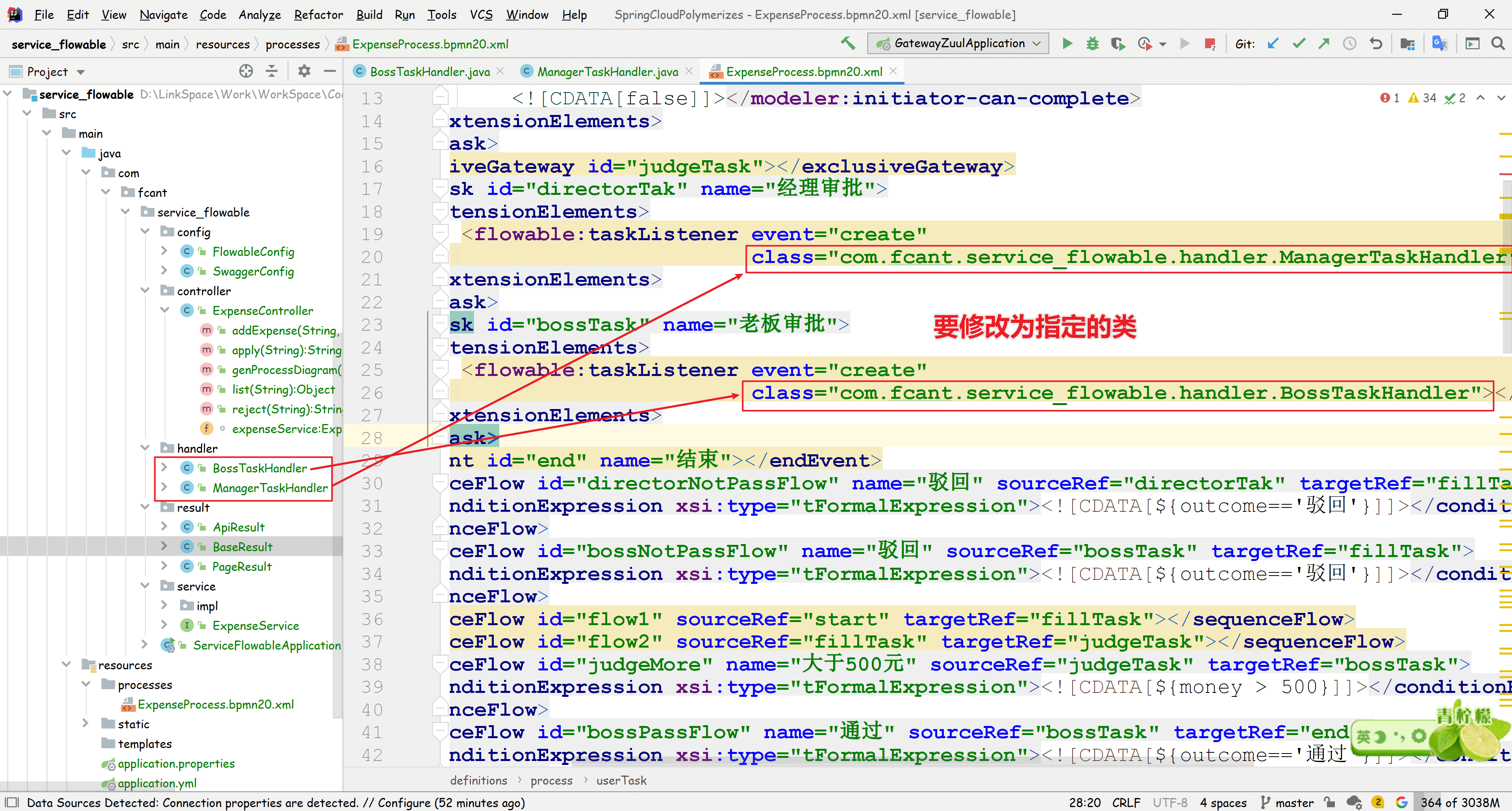Screen dimensions: 1512x811
Task: Open GatewayZuulApplication run configuration dropdown
Action: 959,43
